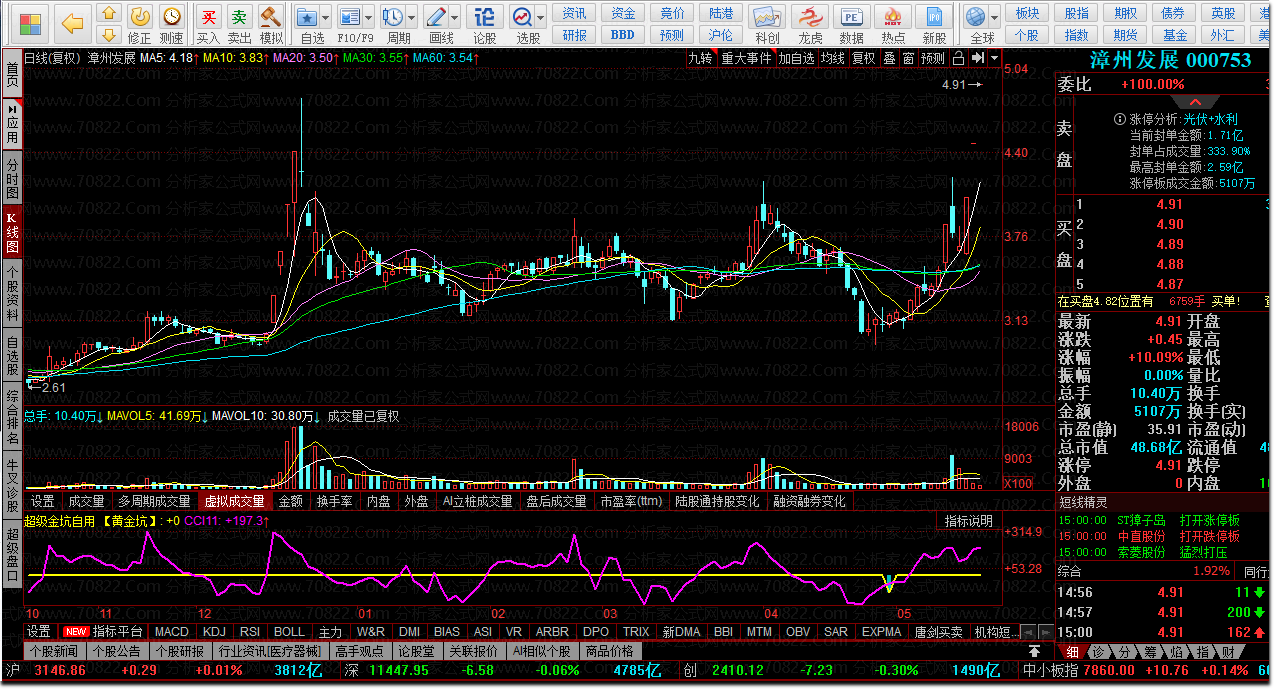Image resolution: width=1275 pixels, height=689 pixels.
Task: Click 加自选 to add to watchlist
Action: (796, 58)
